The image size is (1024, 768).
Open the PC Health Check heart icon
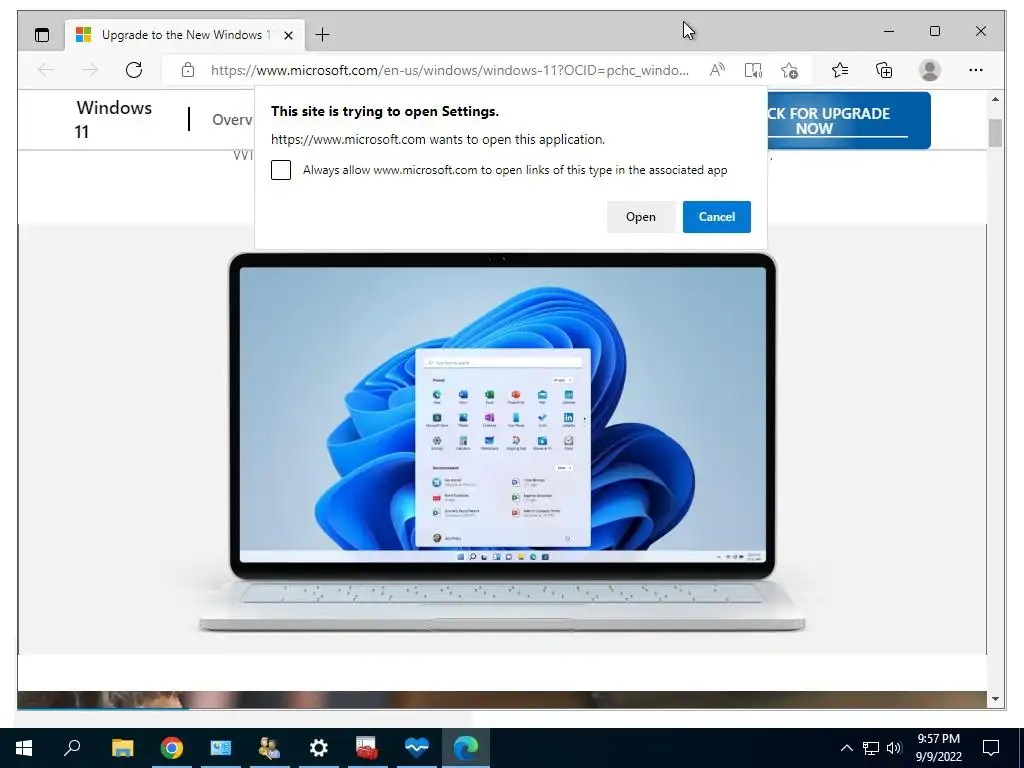pos(417,748)
